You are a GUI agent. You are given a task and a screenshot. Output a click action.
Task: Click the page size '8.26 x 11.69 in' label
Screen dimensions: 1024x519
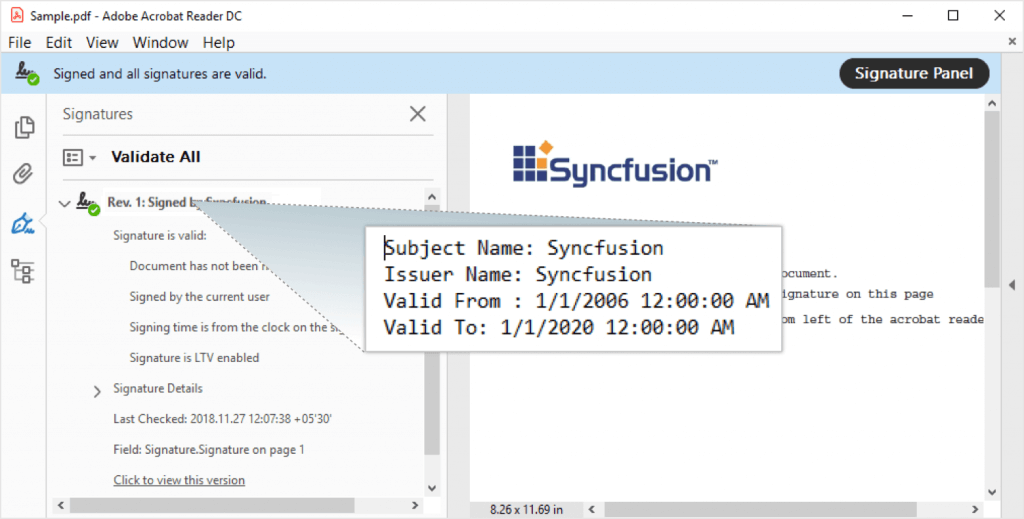click(x=526, y=509)
